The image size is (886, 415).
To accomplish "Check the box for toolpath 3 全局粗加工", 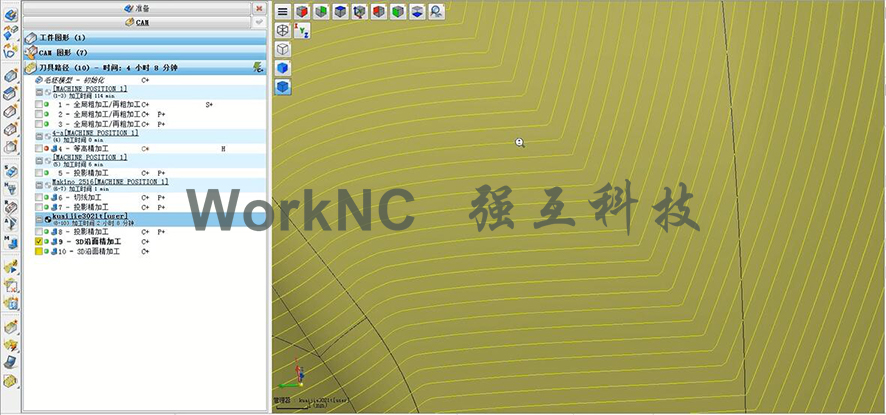I will coord(38,124).
